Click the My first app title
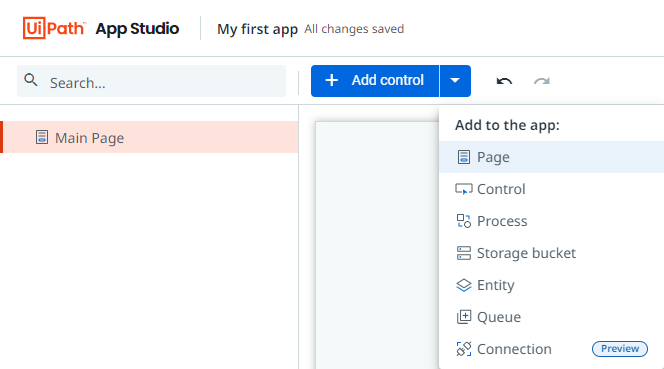The image size is (664, 369). (257, 29)
